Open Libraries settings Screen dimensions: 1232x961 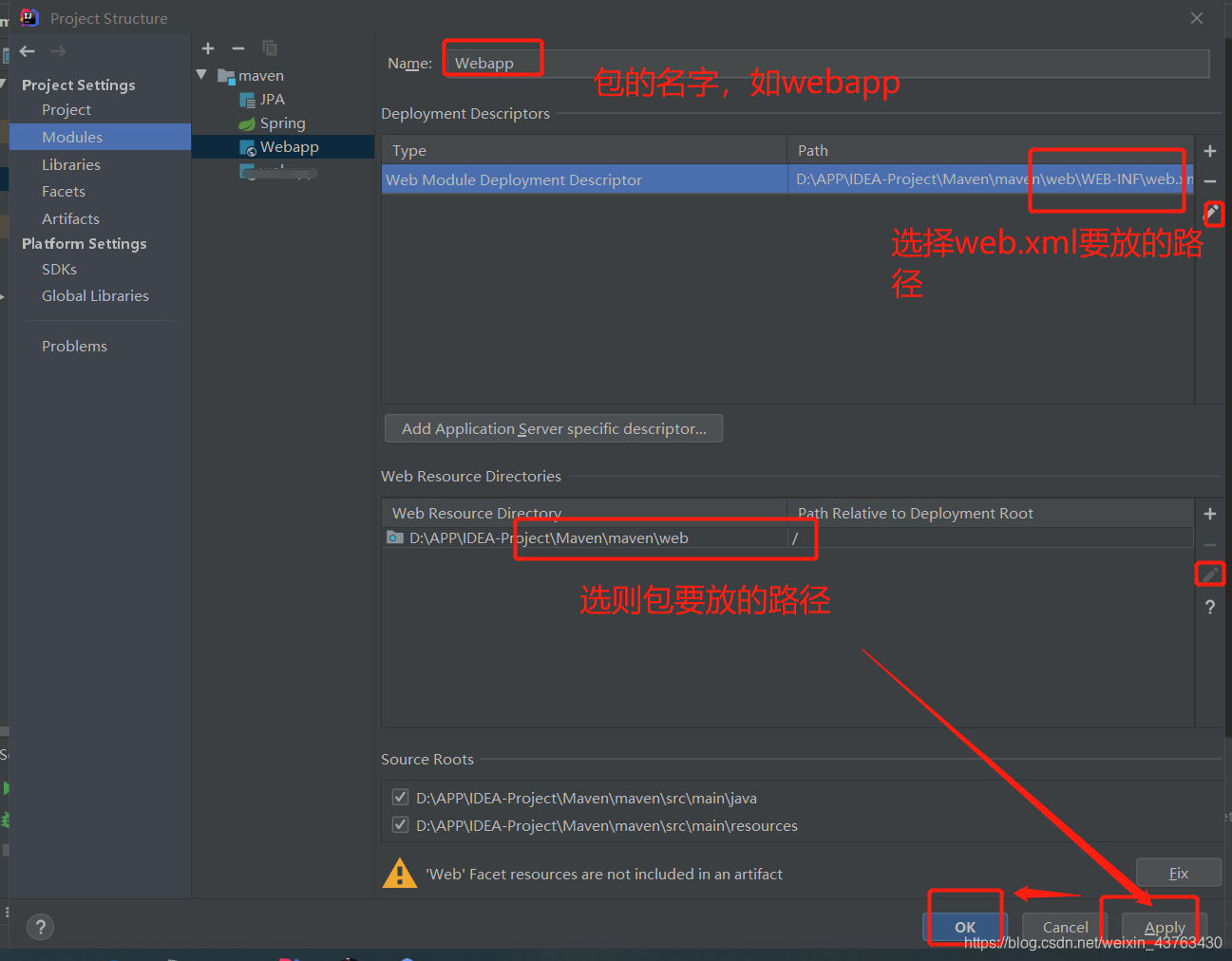(71, 164)
